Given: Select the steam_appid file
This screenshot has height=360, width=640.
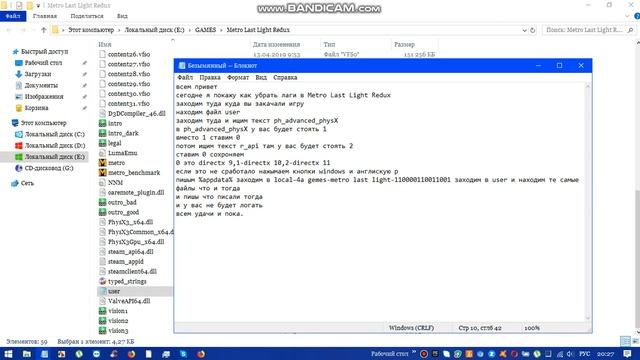Looking at the screenshot, I should [125, 262].
